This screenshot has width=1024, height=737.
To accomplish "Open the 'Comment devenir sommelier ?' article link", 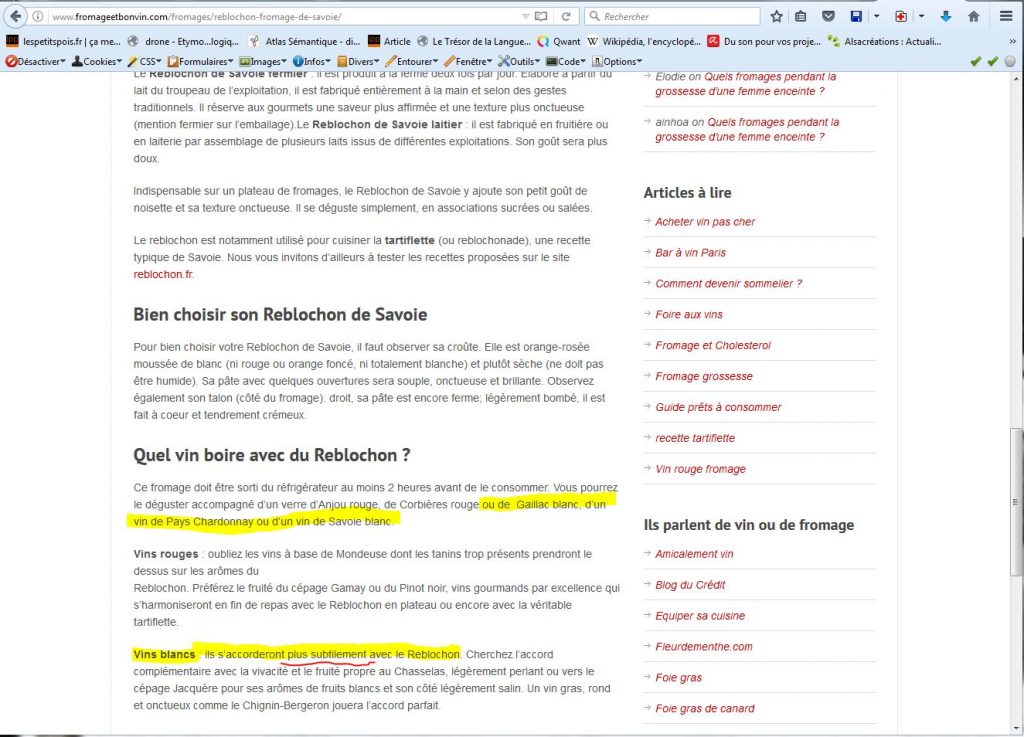I will coord(728,284).
